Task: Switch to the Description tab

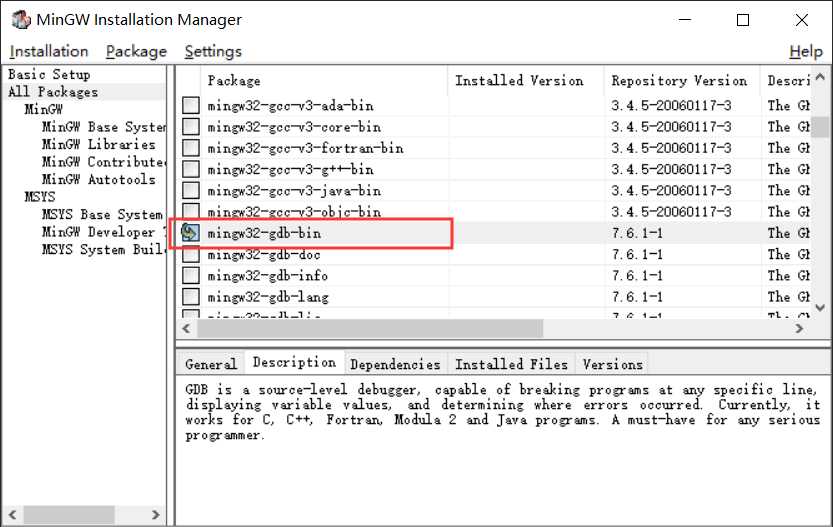Action: pos(294,362)
